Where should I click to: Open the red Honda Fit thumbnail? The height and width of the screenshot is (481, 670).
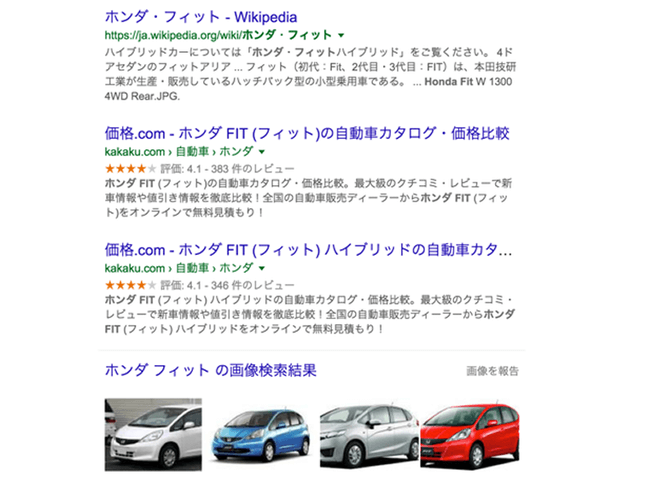pyautogui.click(x=470, y=435)
